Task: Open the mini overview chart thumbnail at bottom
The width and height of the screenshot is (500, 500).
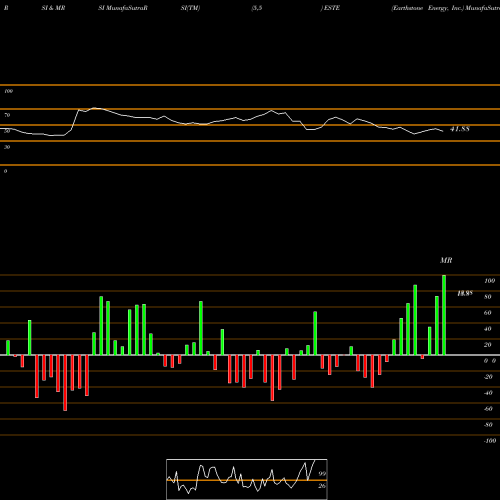Action: (x=247, y=479)
